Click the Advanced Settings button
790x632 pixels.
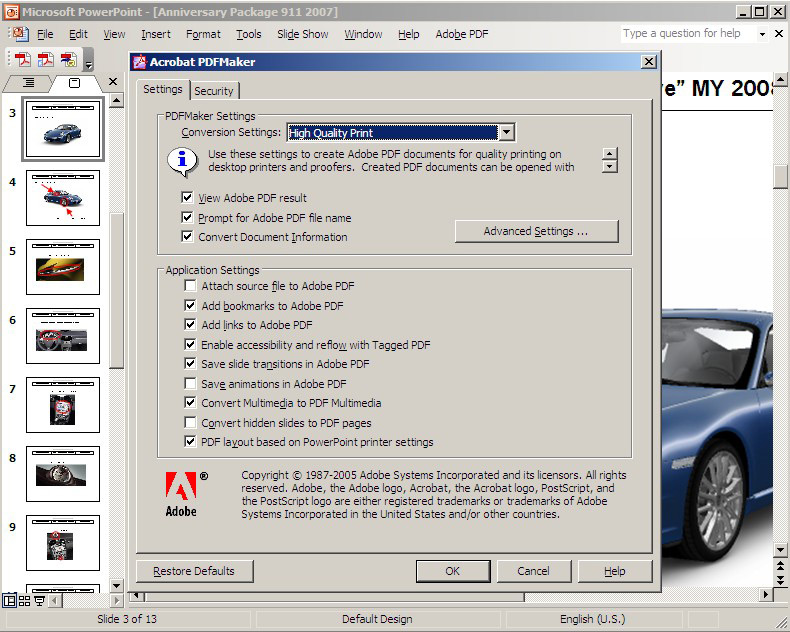(x=536, y=231)
